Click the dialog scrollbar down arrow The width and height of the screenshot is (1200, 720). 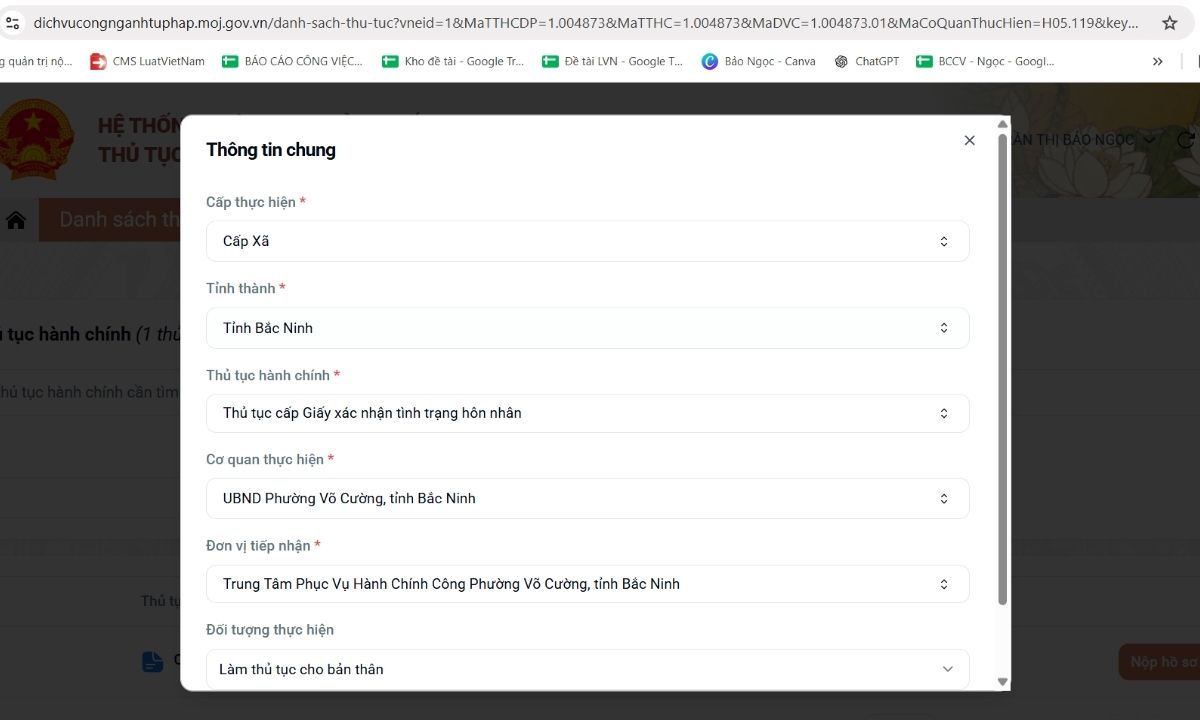(1003, 682)
